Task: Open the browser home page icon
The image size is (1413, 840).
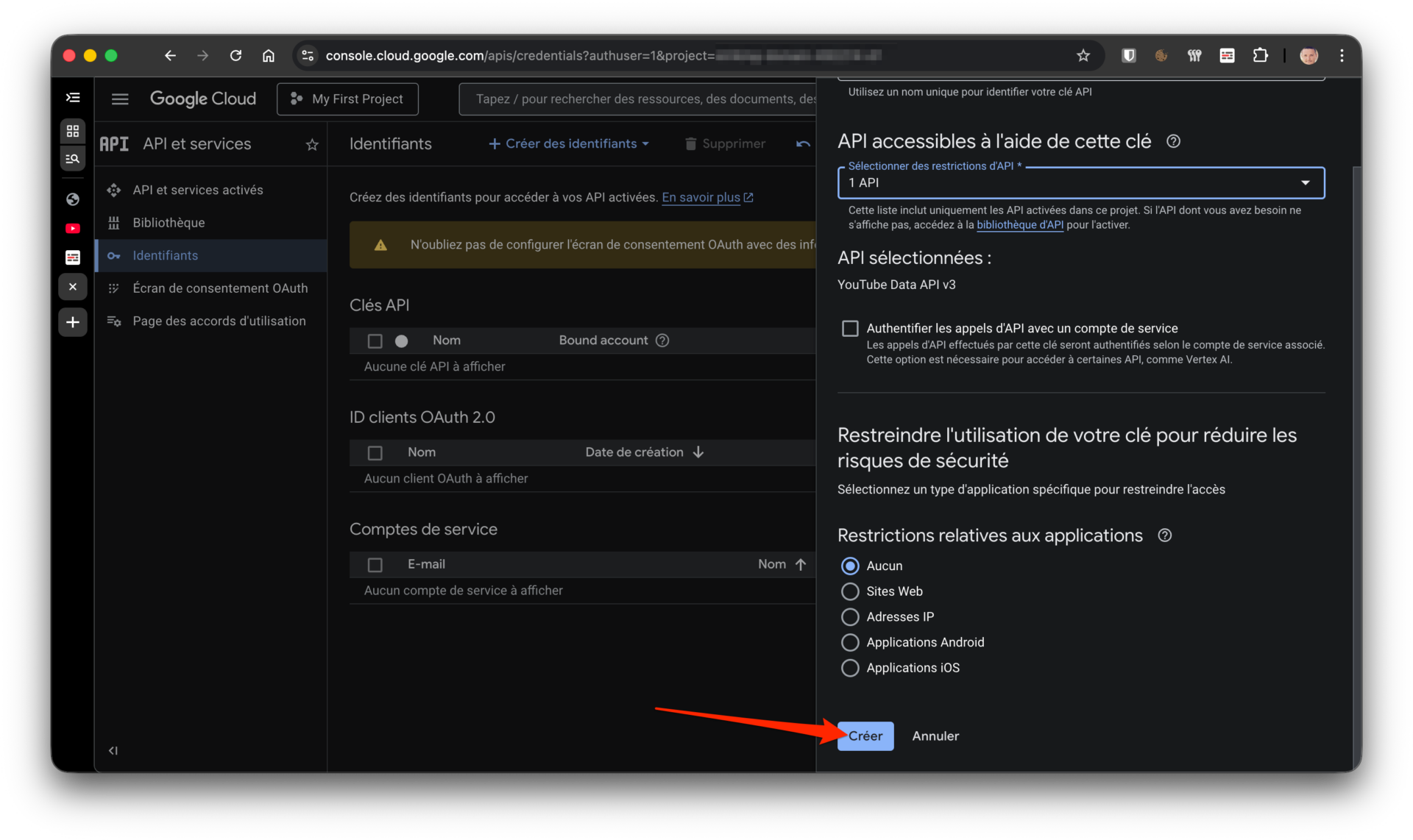Action: (269, 55)
